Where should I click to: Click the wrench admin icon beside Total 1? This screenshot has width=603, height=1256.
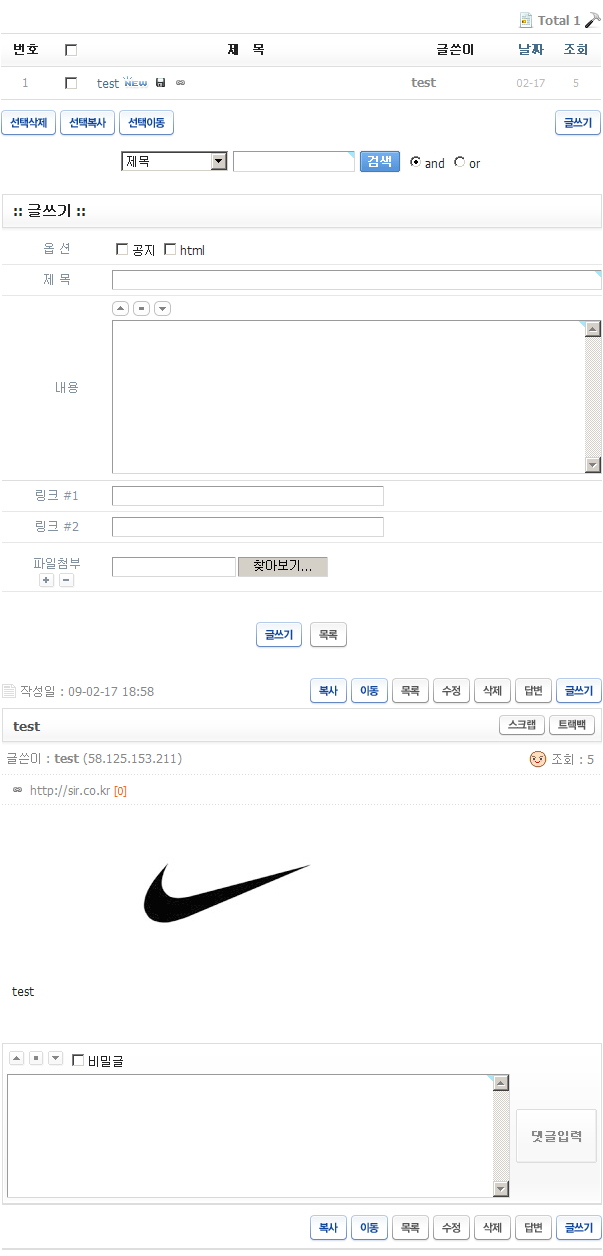592,19
